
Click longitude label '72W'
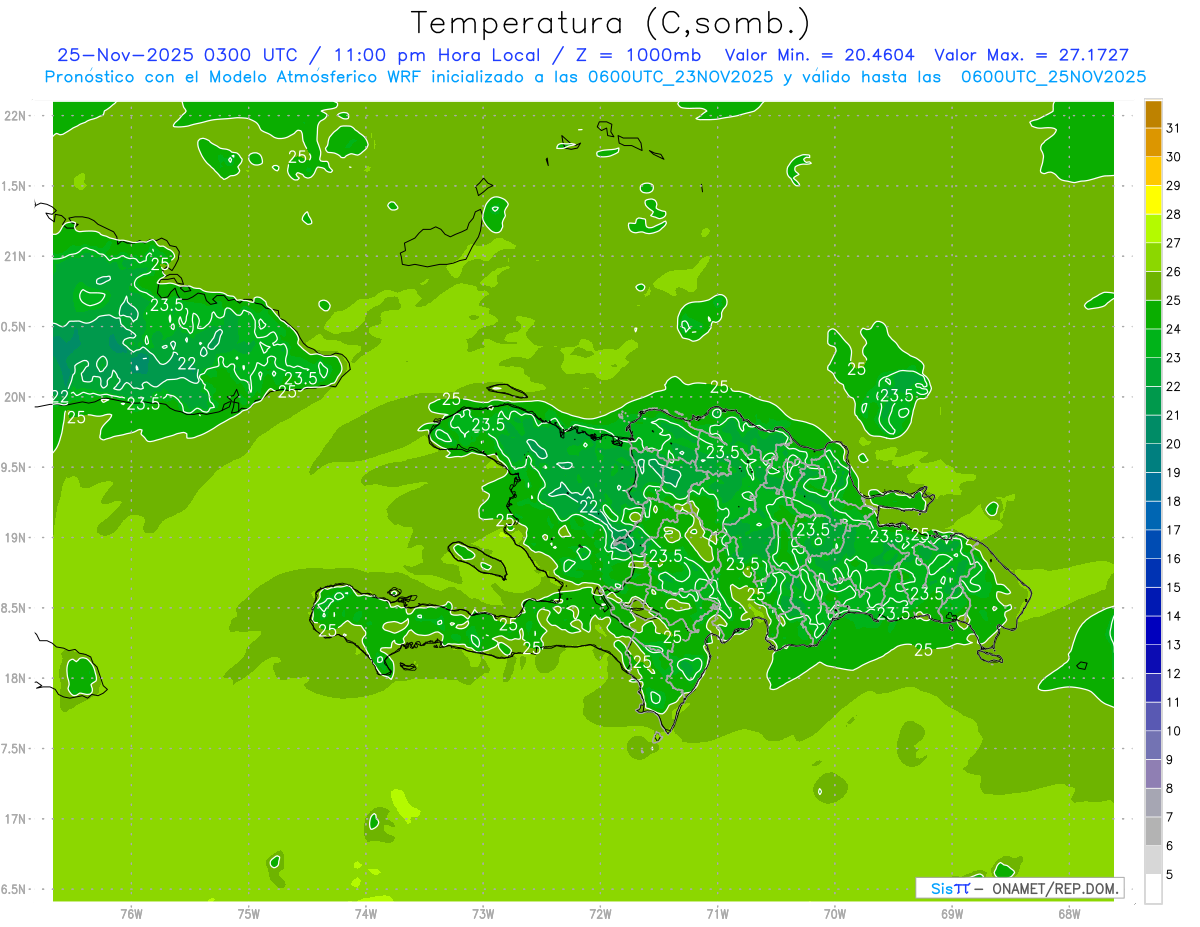coord(601,914)
